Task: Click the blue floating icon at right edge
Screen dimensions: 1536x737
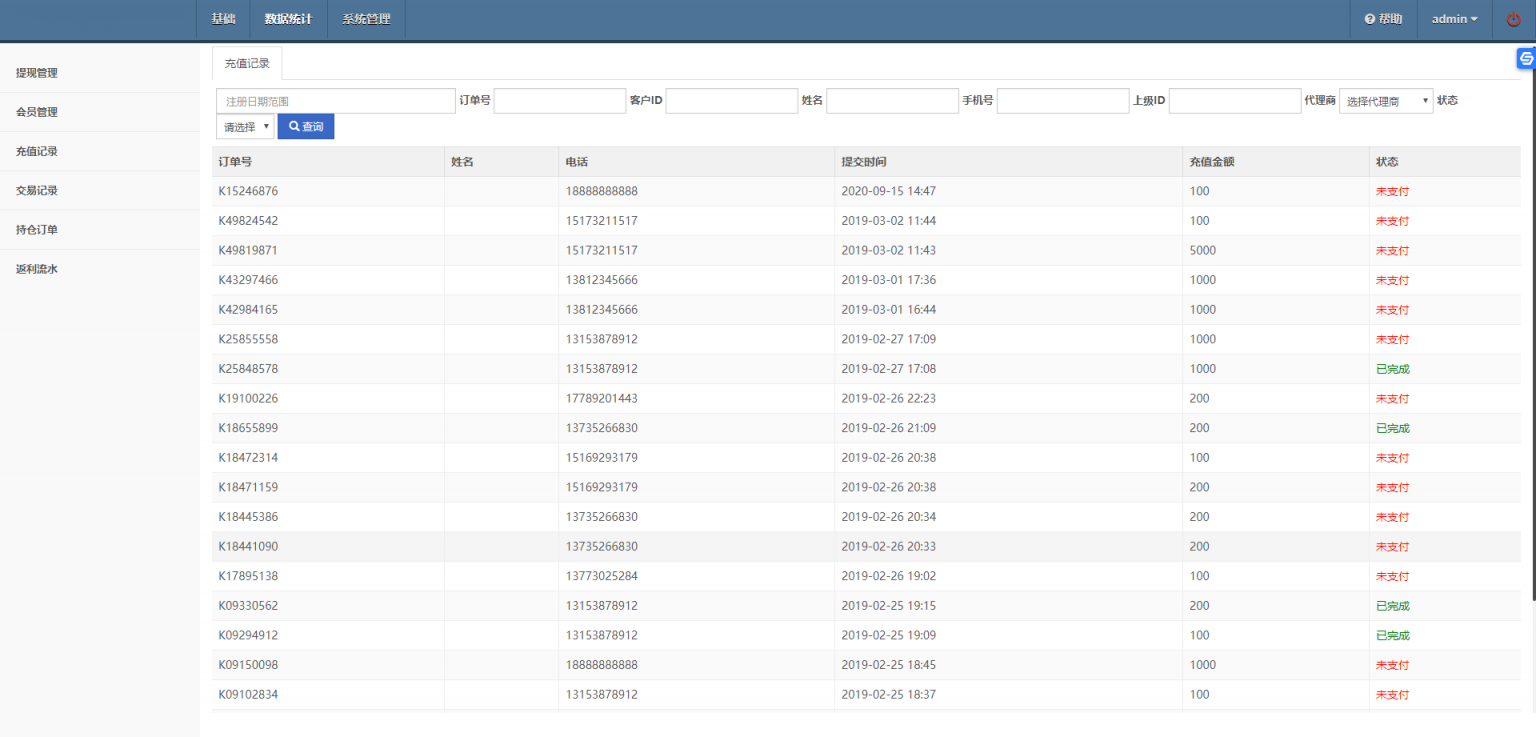Action: [1526, 59]
